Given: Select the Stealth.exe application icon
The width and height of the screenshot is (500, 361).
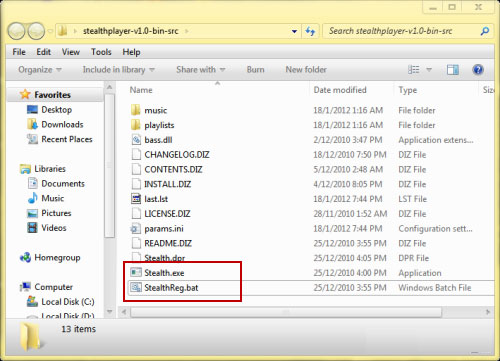Looking at the screenshot, I should pos(136,273).
